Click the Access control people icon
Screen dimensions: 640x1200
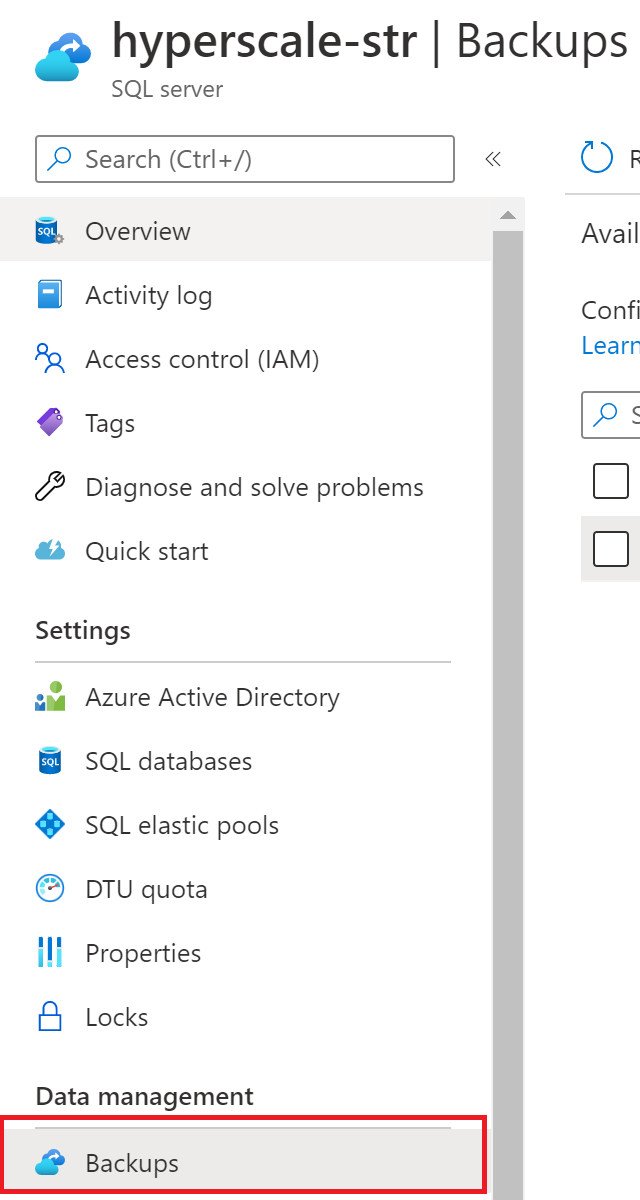coord(50,359)
